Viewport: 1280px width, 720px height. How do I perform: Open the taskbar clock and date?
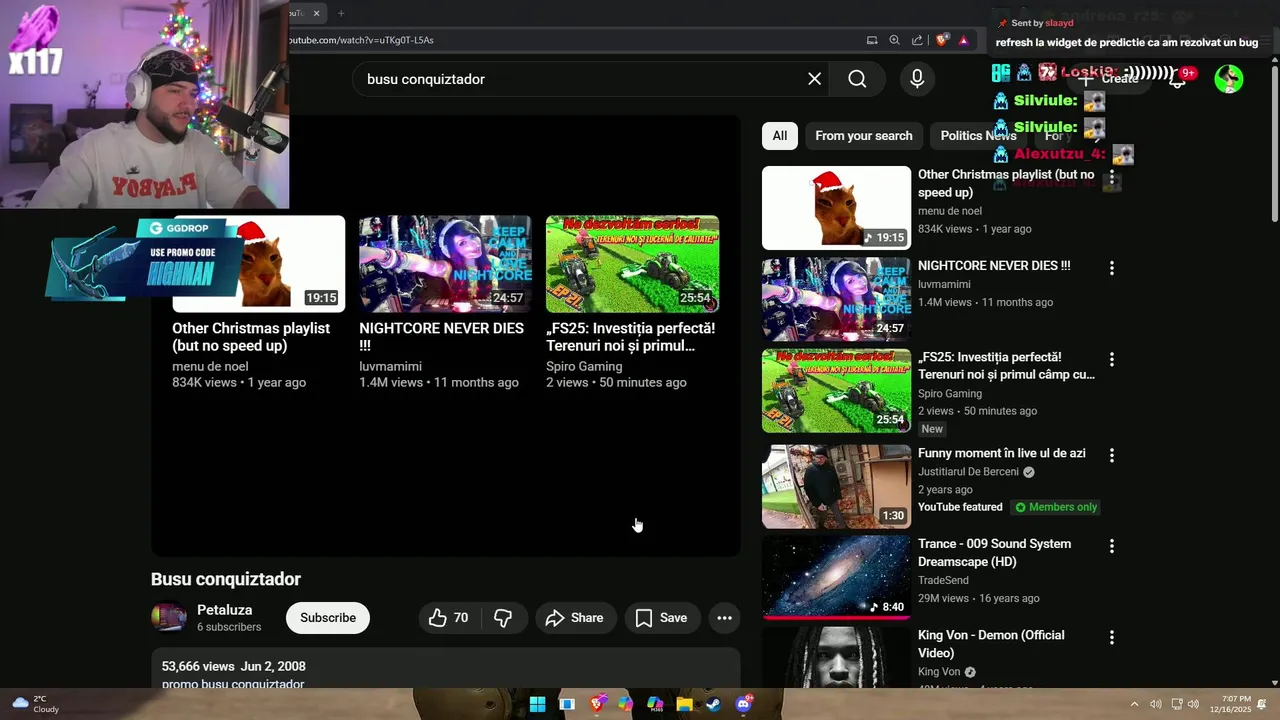pyautogui.click(x=1230, y=704)
